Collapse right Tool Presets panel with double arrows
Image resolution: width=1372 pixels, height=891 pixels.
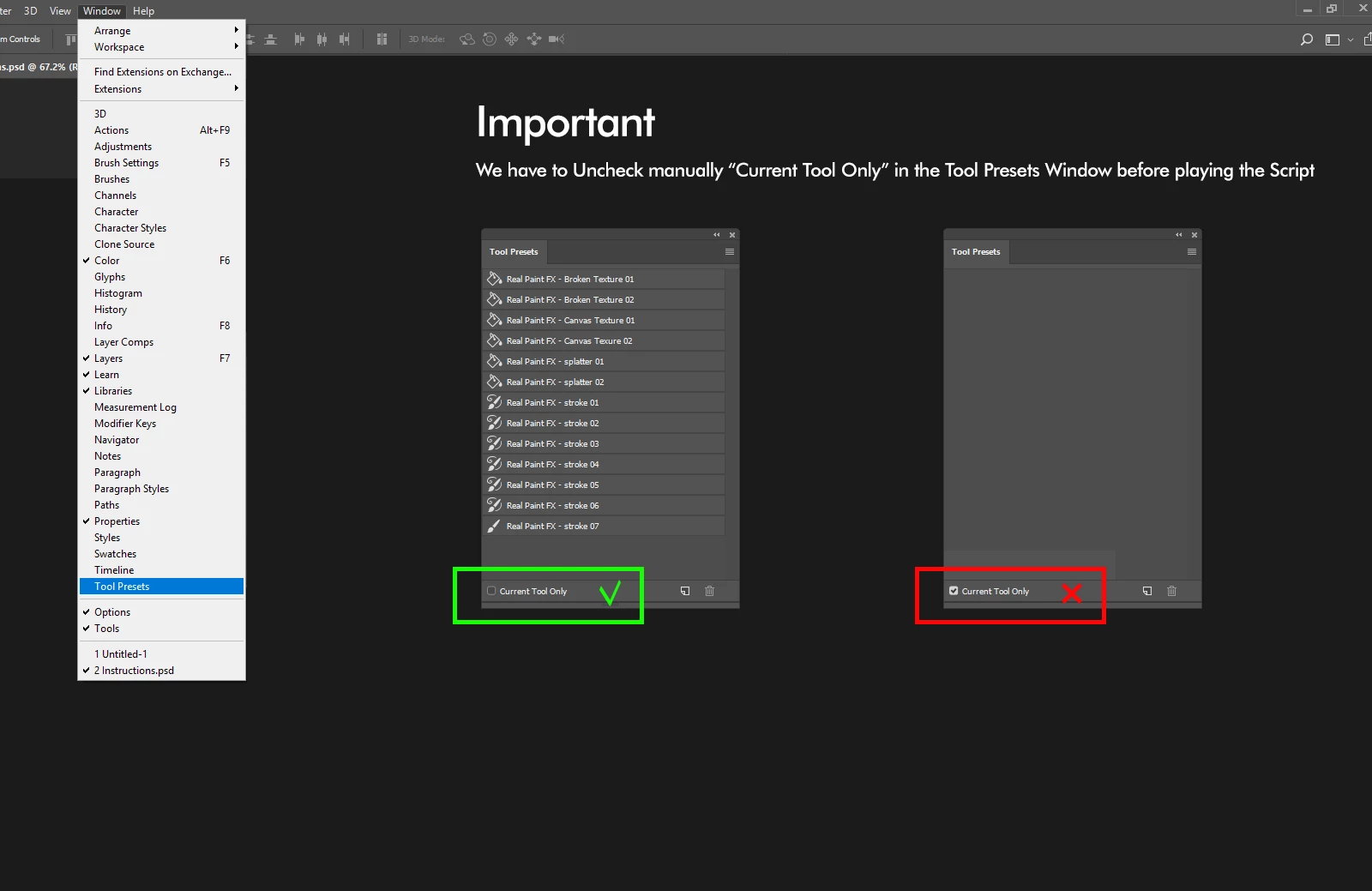tap(1179, 235)
